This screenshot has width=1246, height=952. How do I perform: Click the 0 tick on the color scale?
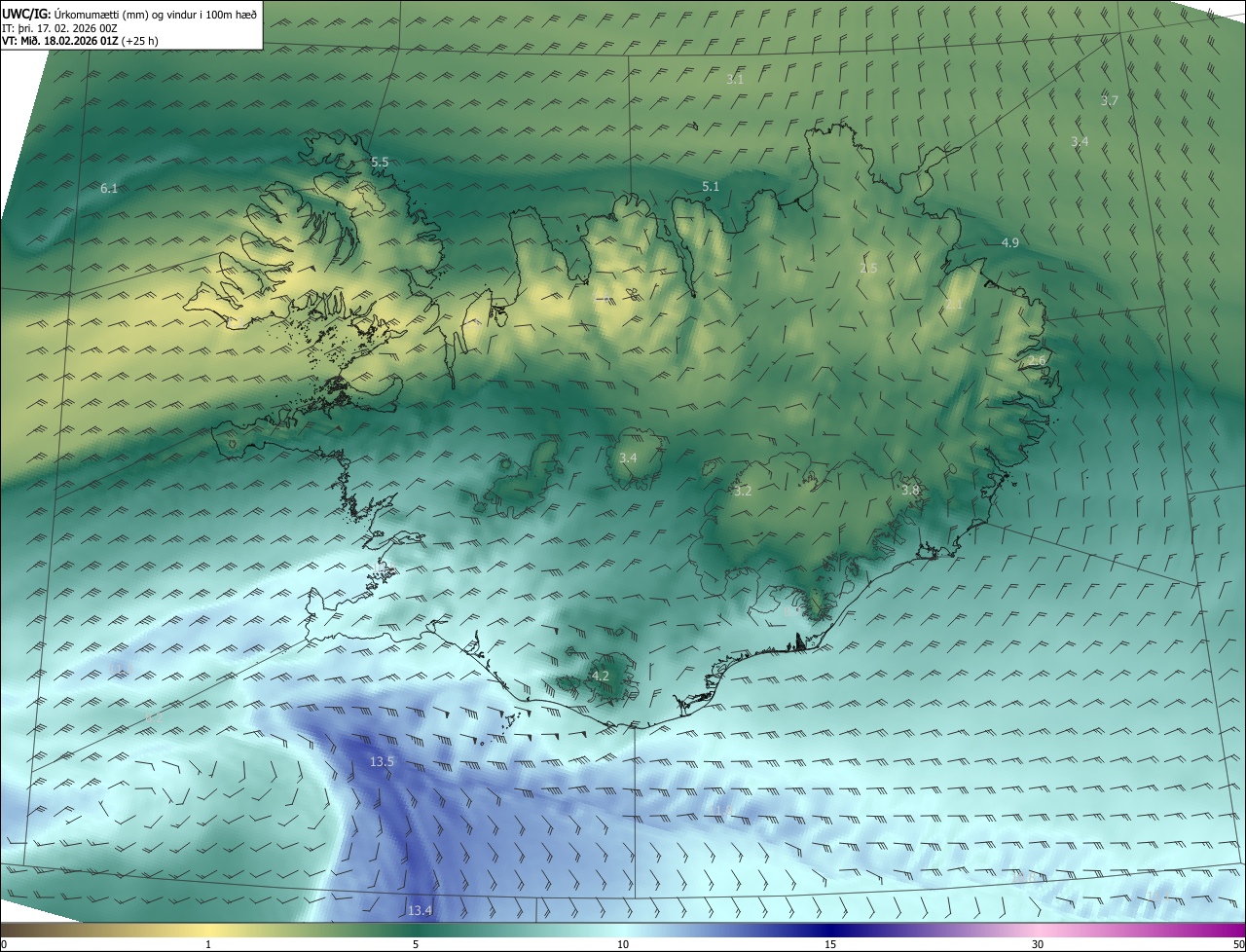click(x=4, y=944)
